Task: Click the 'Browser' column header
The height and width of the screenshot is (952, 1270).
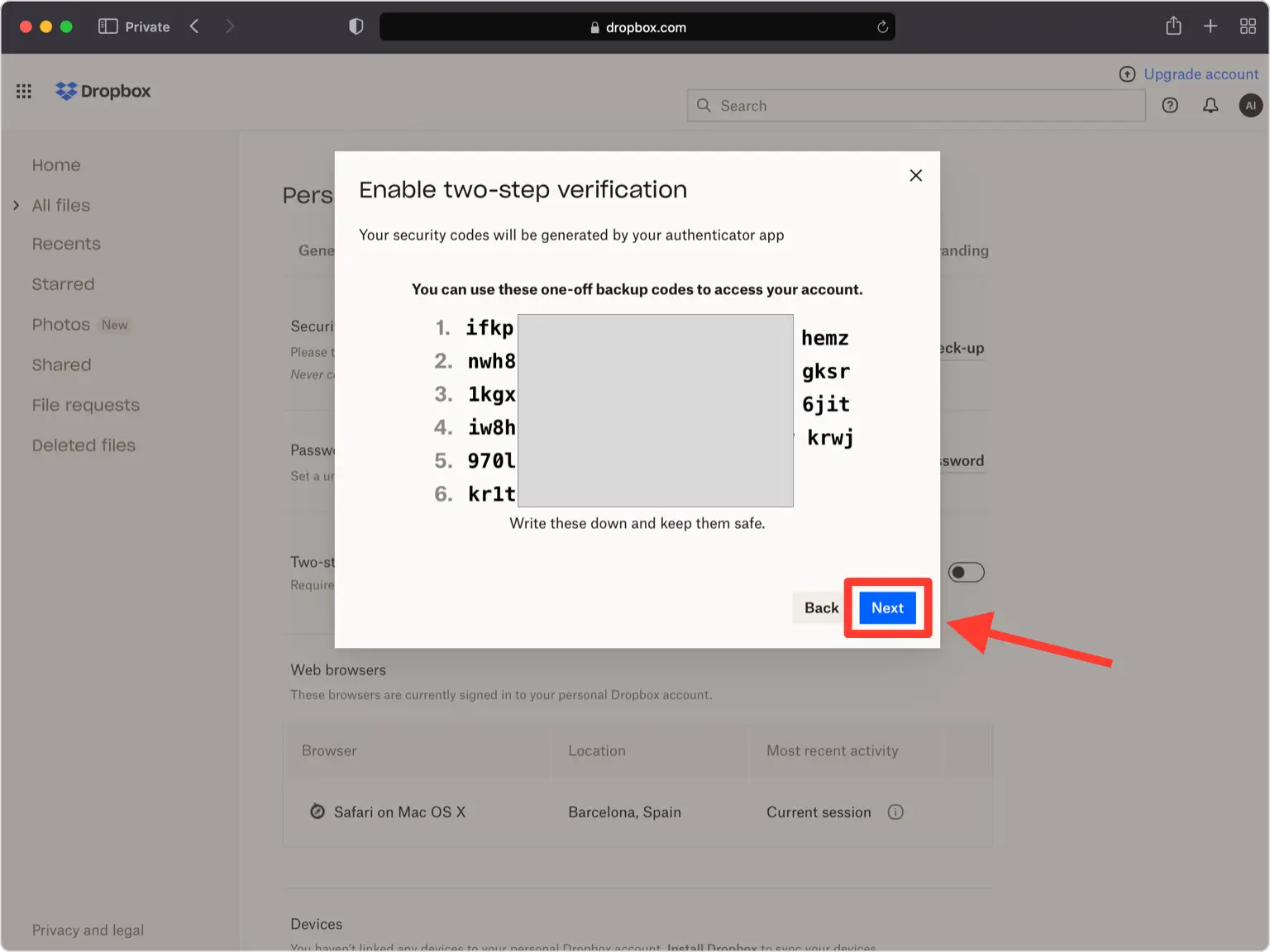Action: tap(329, 750)
